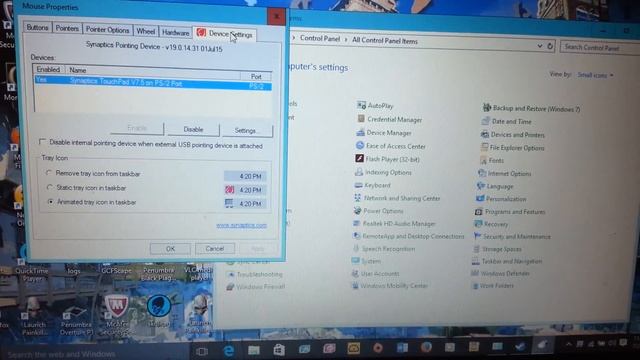The height and width of the screenshot is (360, 640).
Task: Open Storage Spaces item
Action: point(497,249)
